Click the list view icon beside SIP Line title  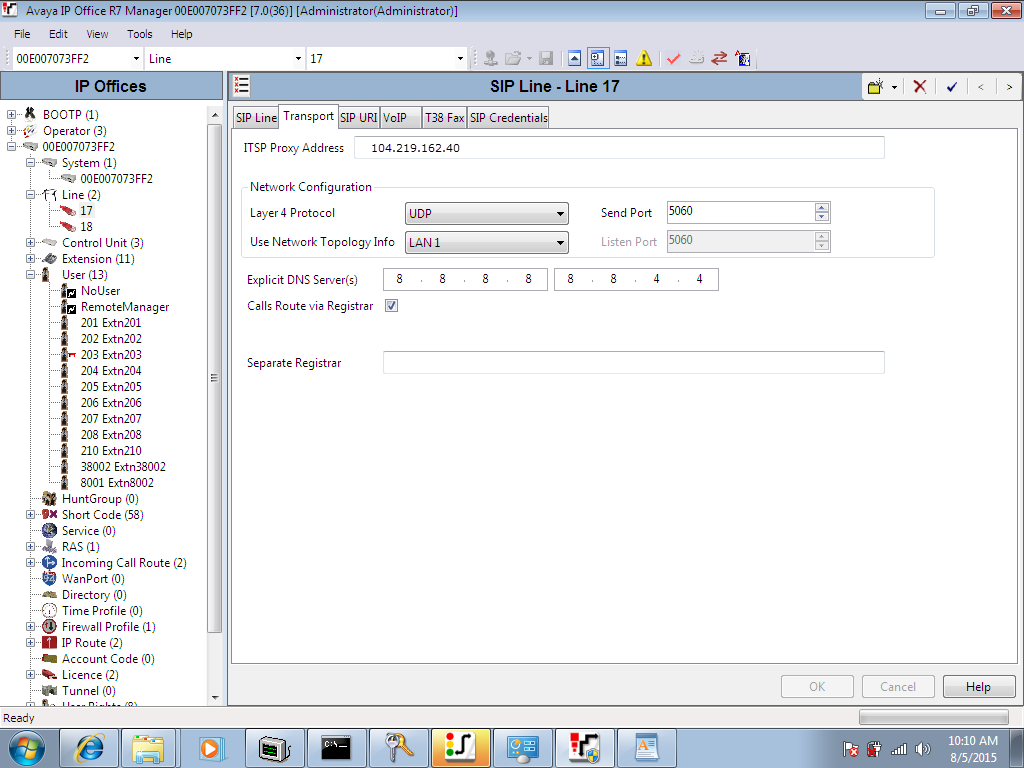[x=242, y=86]
